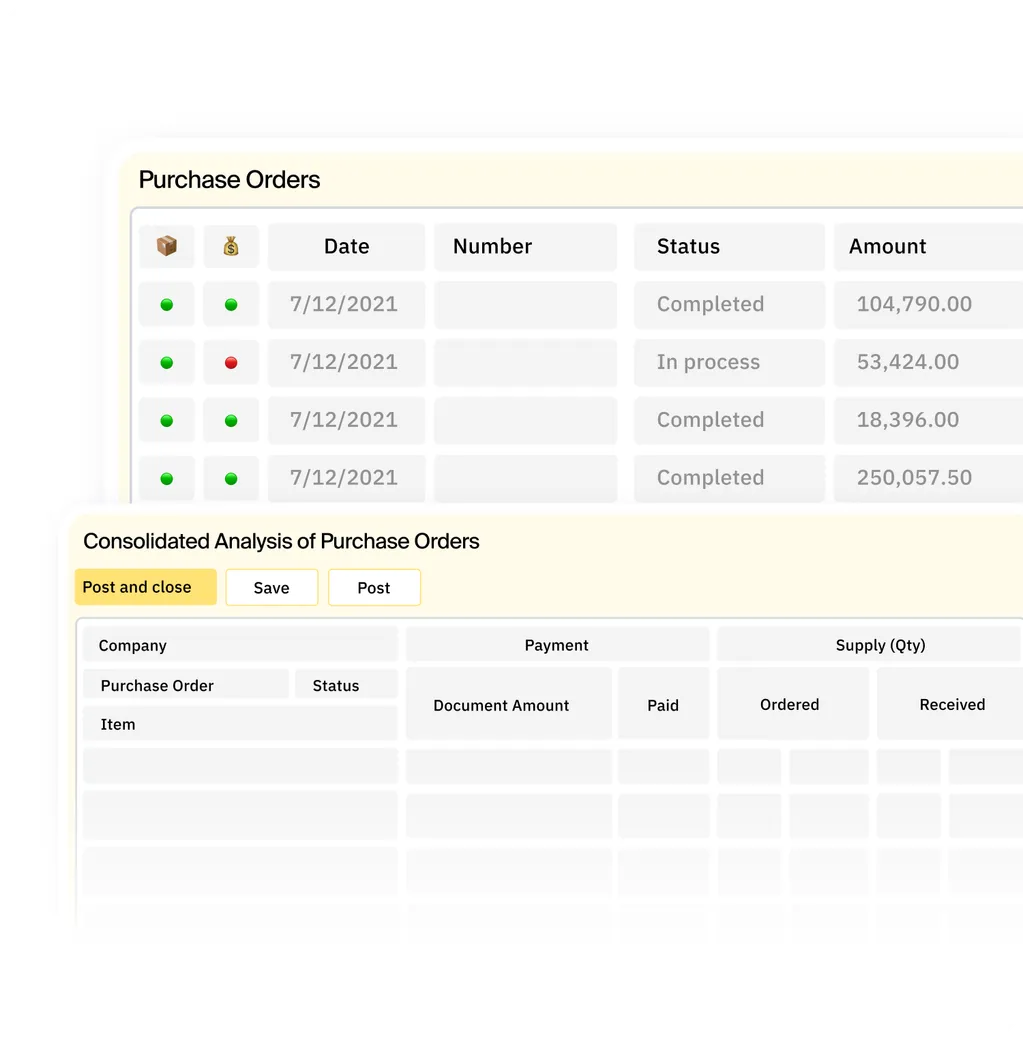
Task: Click the Ordered column header
Action: coord(793,704)
